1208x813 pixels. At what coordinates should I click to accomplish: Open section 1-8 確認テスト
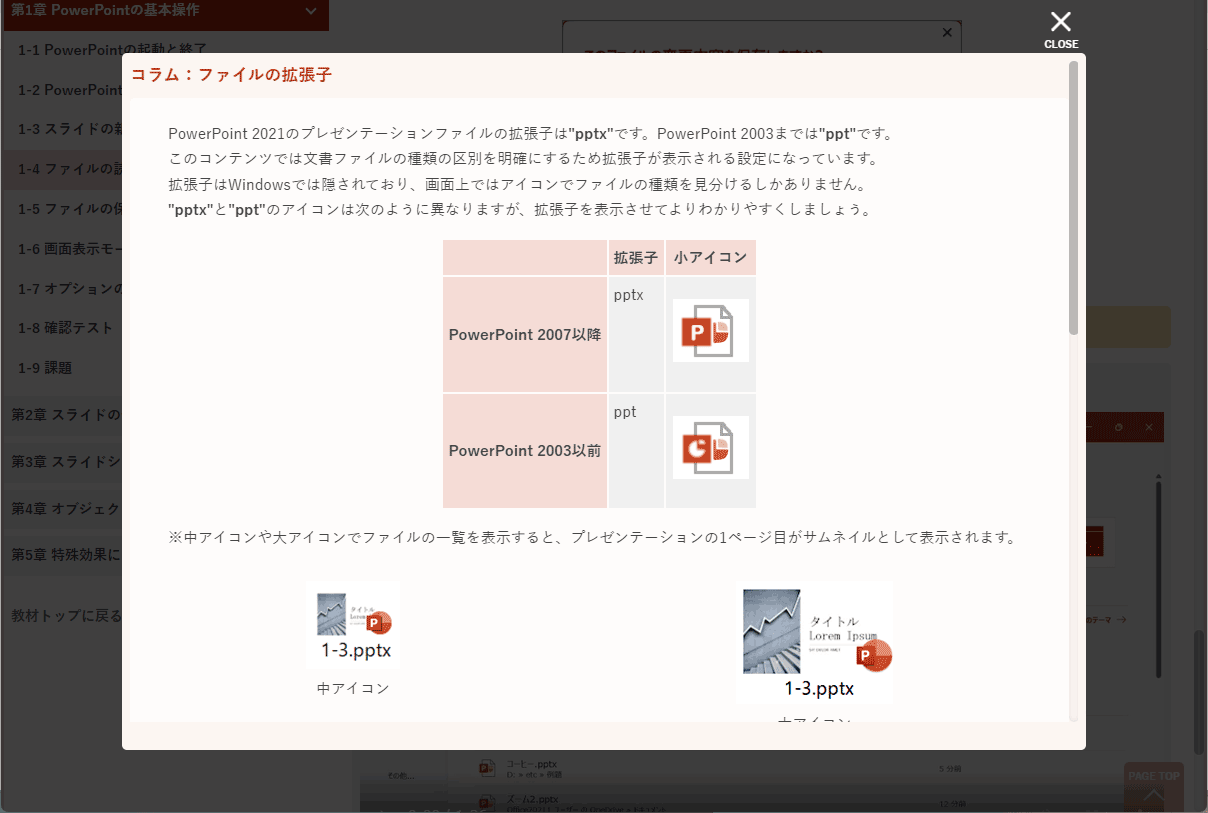pyautogui.click(x=66, y=328)
